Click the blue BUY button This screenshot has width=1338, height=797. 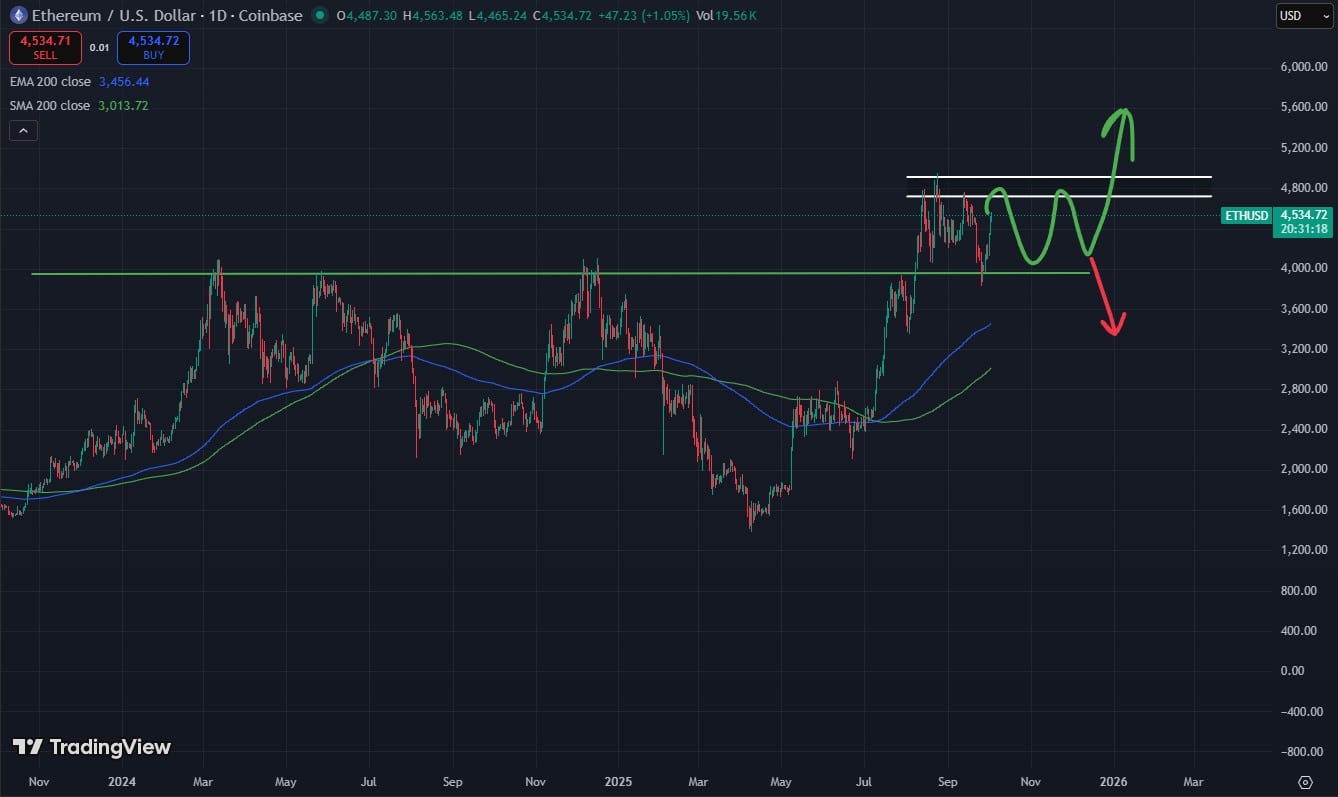pyautogui.click(x=152, y=47)
